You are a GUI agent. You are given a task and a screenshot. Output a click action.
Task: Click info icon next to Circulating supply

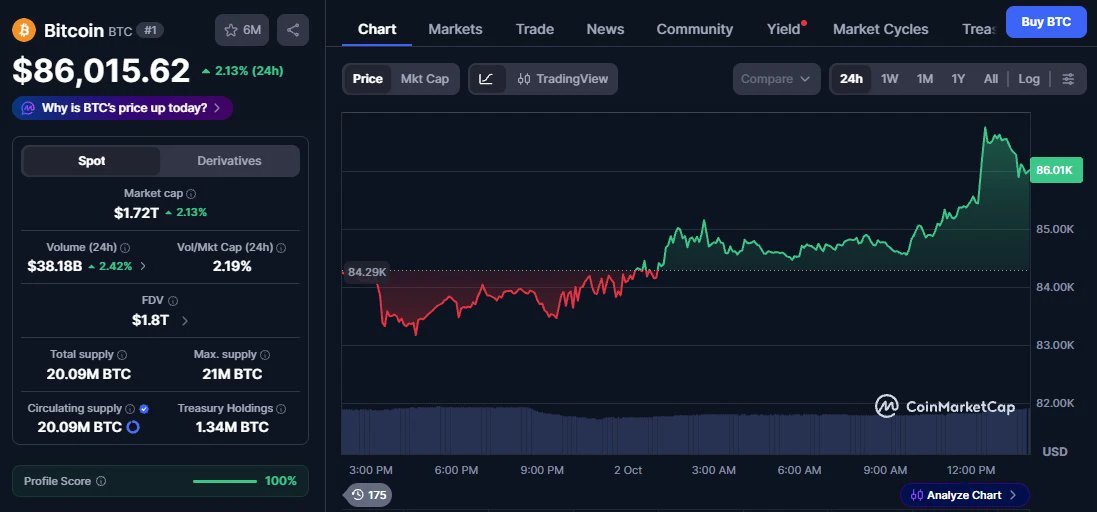129,408
